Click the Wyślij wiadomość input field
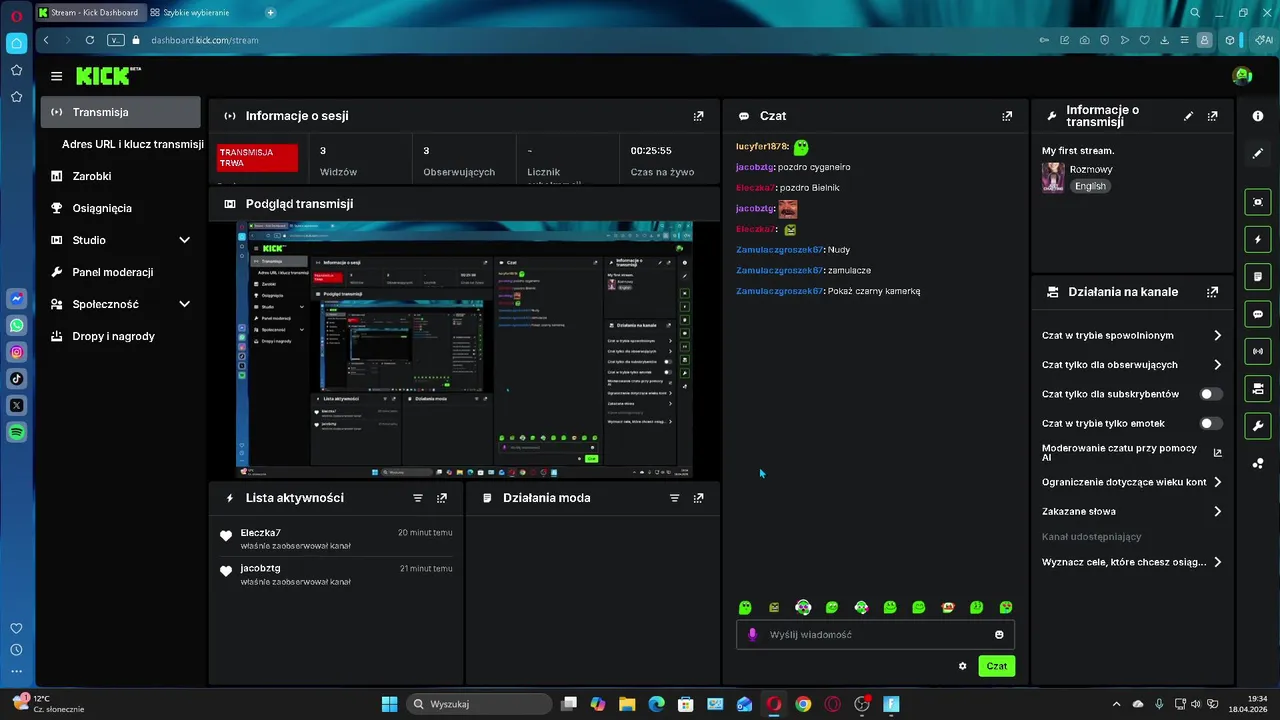 point(875,635)
